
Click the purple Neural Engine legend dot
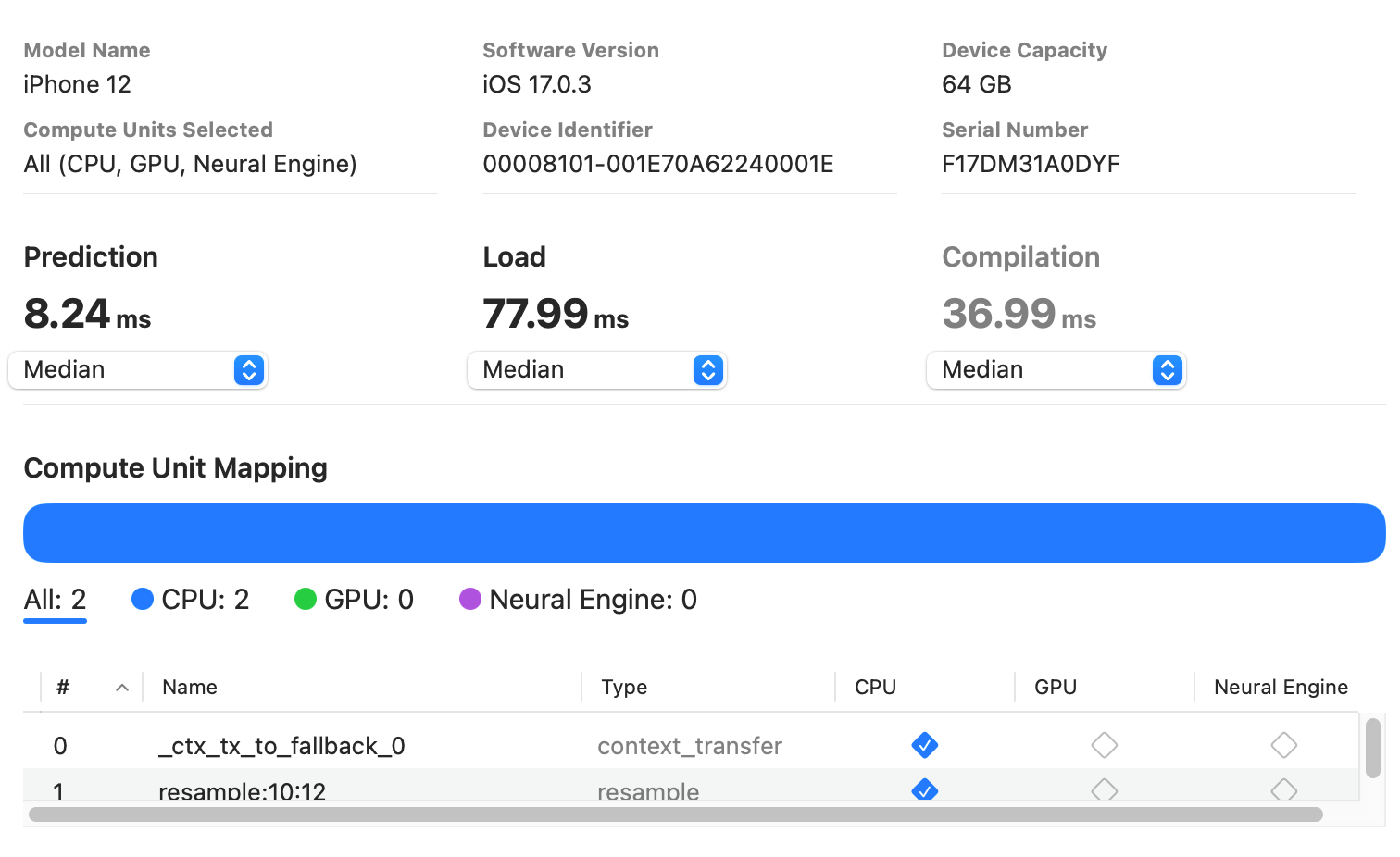470,600
